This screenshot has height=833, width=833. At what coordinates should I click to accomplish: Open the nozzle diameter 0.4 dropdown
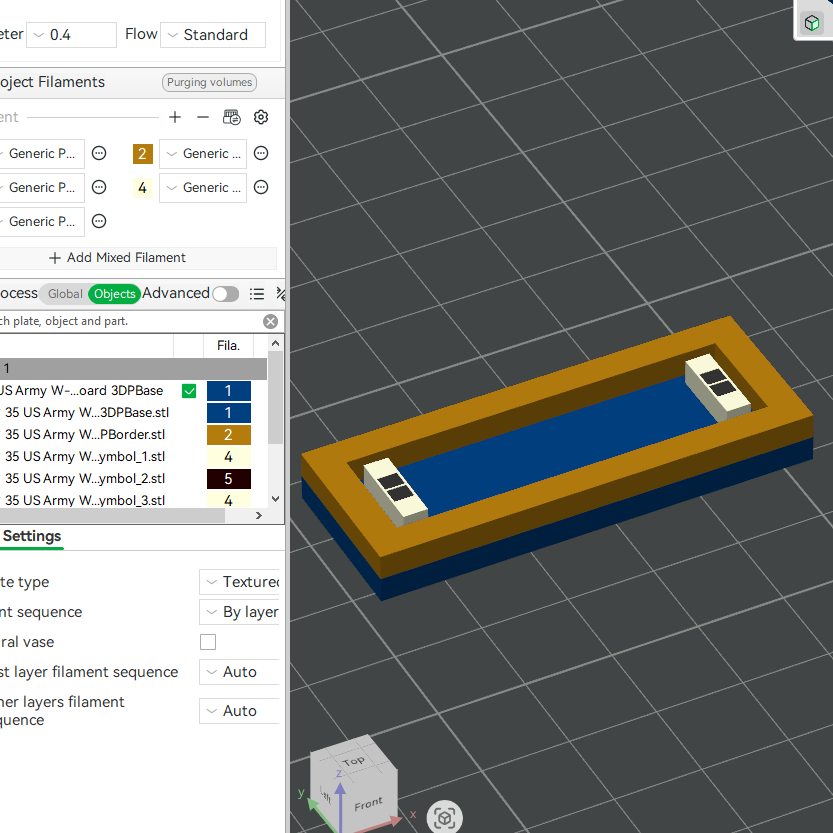(72, 35)
